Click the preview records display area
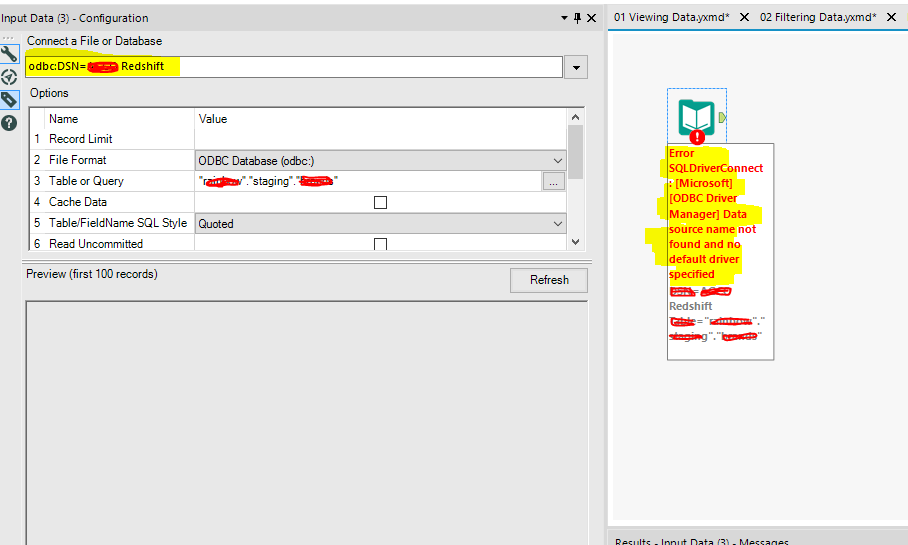The height and width of the screenshot is (545, 908). tap(306, 423)
